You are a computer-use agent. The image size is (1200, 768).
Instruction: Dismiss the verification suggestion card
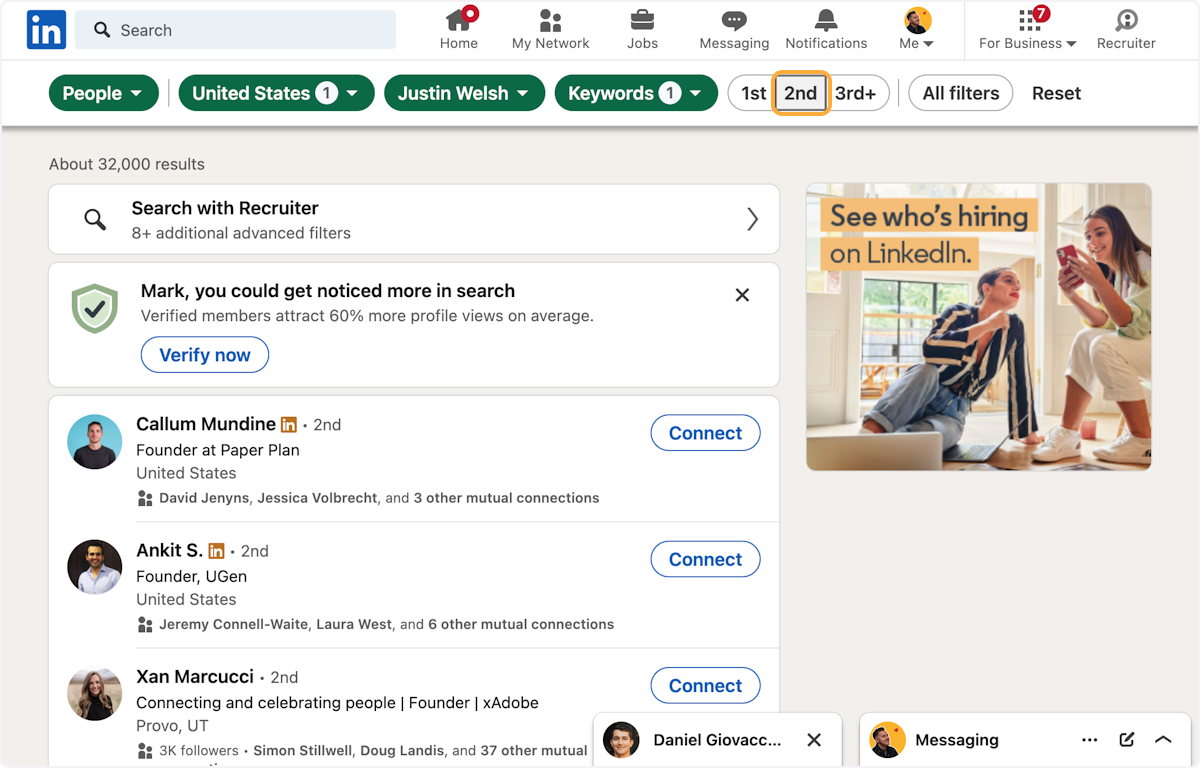(x=742, y=295)
